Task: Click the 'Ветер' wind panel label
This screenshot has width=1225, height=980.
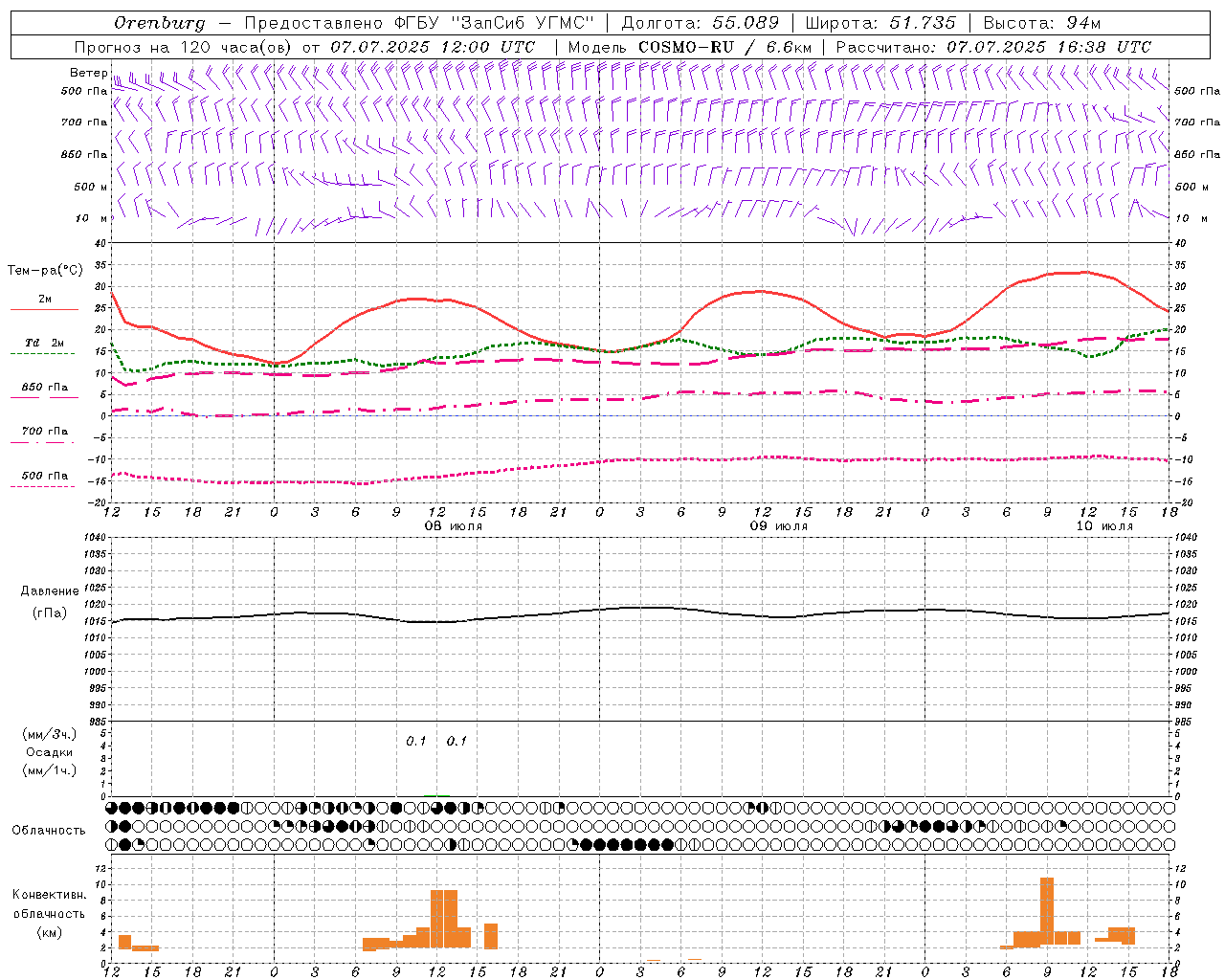Action: [88, 73]
